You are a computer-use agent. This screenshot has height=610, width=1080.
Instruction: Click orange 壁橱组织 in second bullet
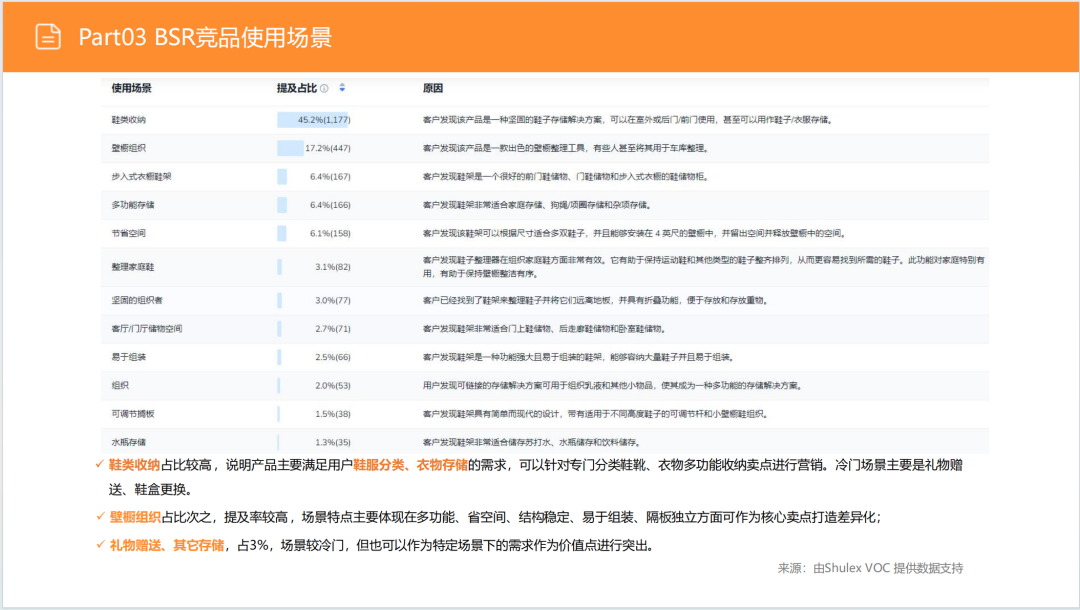[135, 517]
